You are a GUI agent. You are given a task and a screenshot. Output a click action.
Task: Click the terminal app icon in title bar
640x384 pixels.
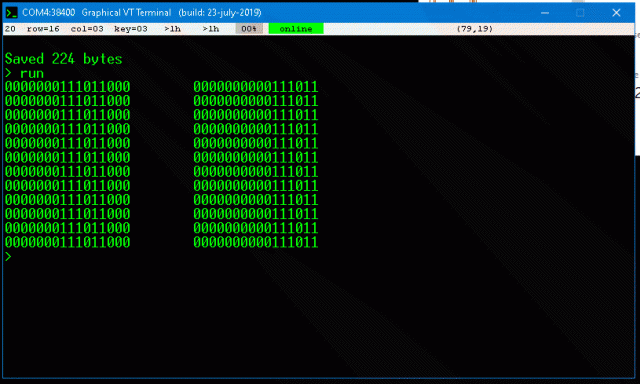11,13
